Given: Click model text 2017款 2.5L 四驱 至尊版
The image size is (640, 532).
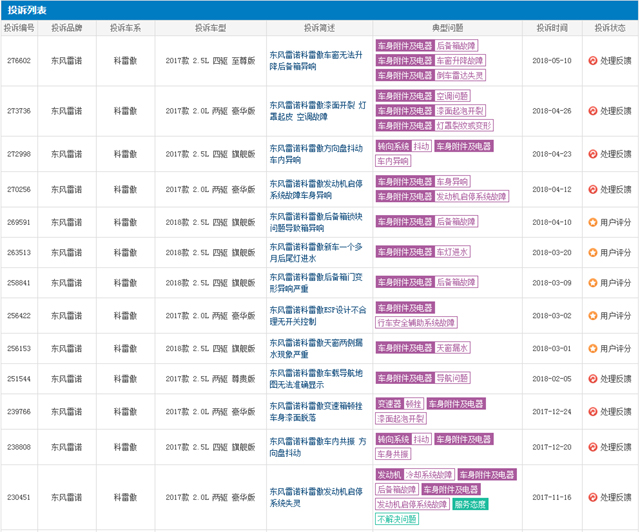Looking at the screenshot, I should pyautogui.click(x=210, y=61).
